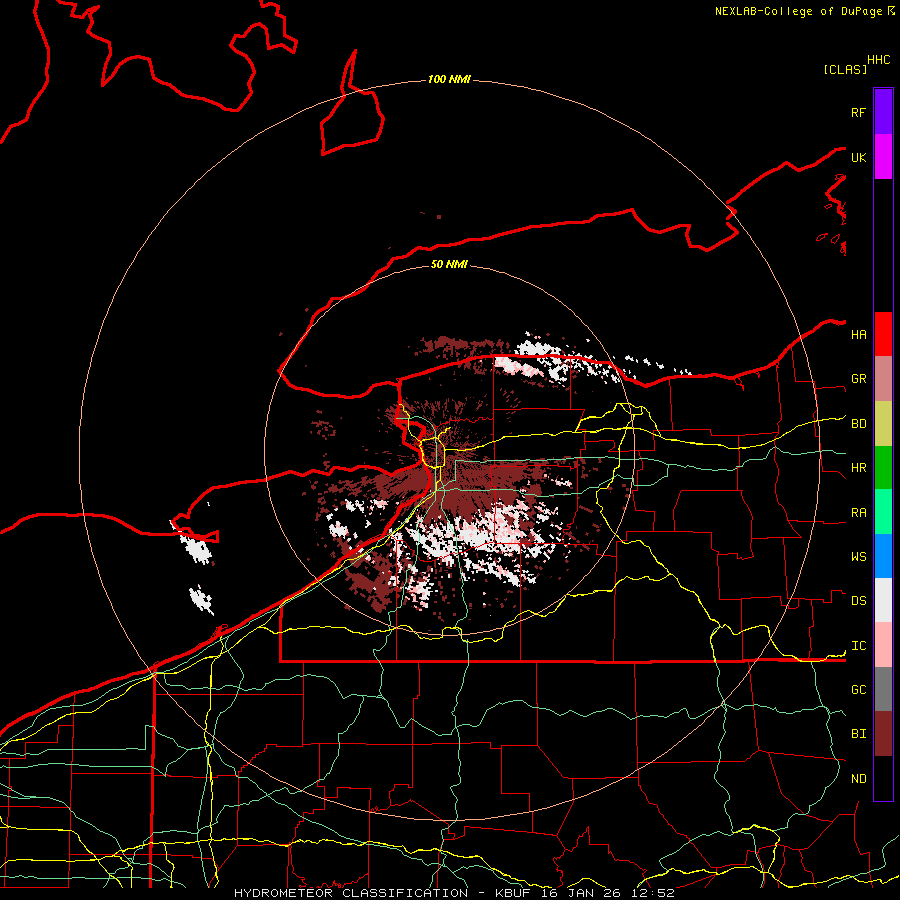
Task: Click the GC legend label
Action: pyautogui.click(x=858, y=690)
